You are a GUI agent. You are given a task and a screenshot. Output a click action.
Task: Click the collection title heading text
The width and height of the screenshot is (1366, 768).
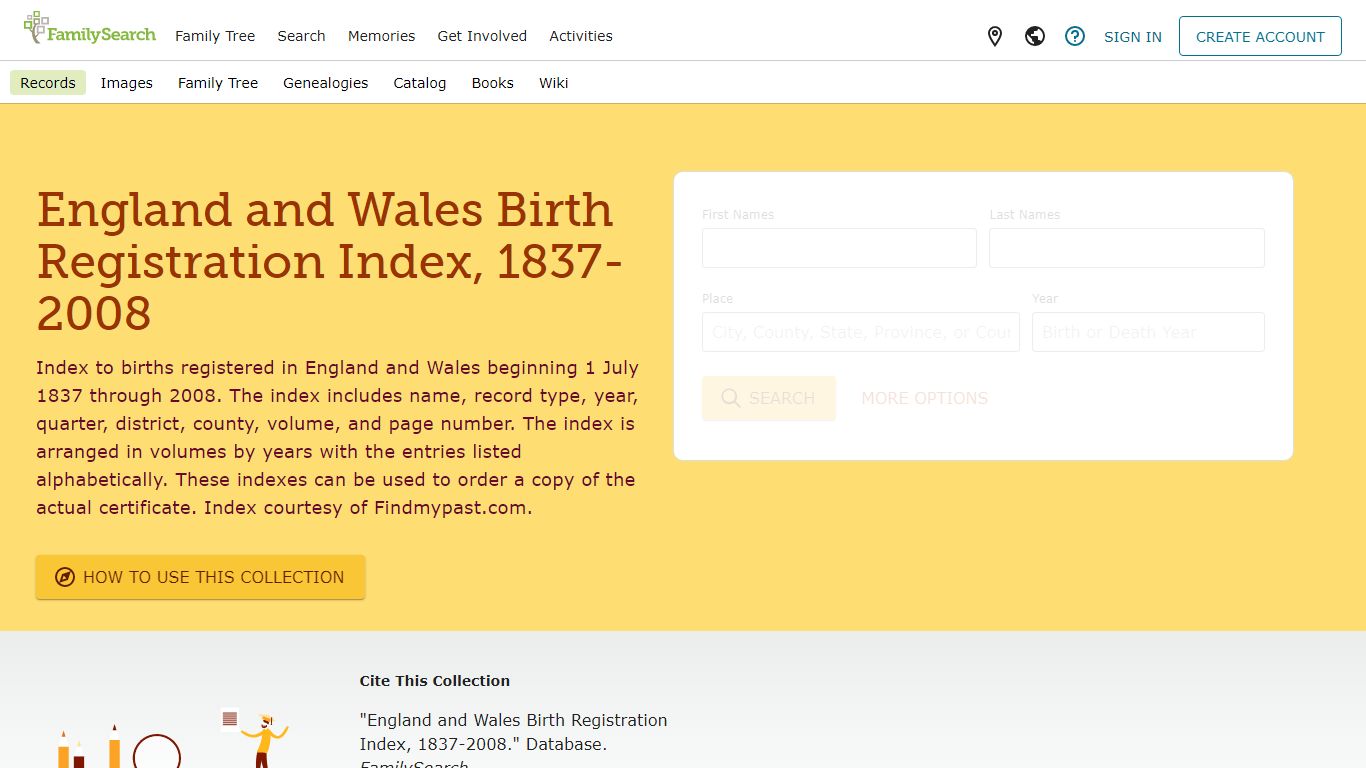click(330, 261)
